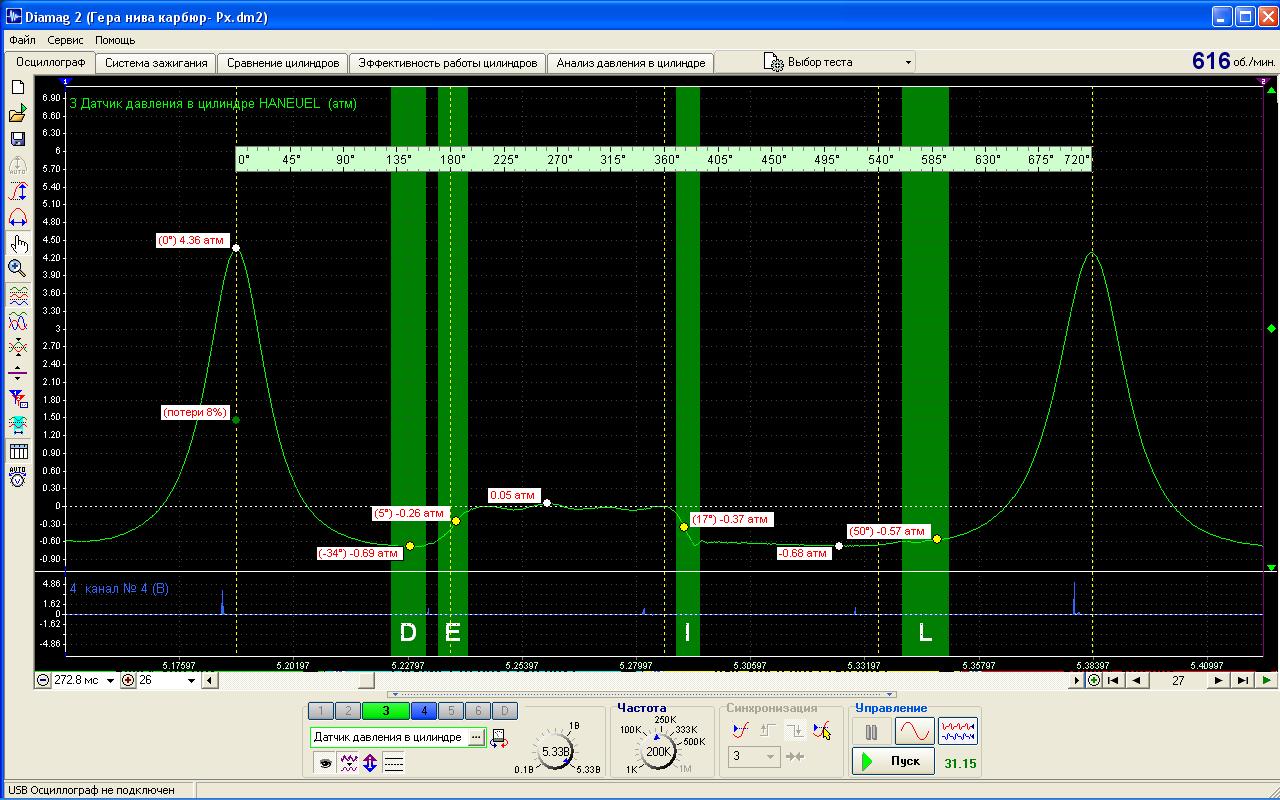Click the device swap icon beside sensor field

click(498, 738)
